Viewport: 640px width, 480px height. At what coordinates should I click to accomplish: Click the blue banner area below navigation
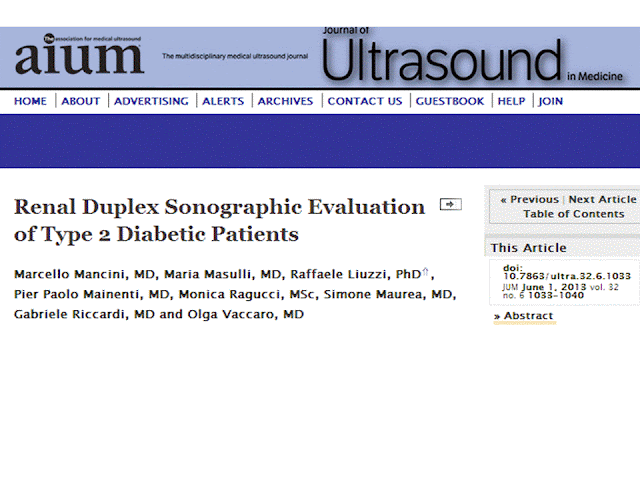click(x=320, y=141)
